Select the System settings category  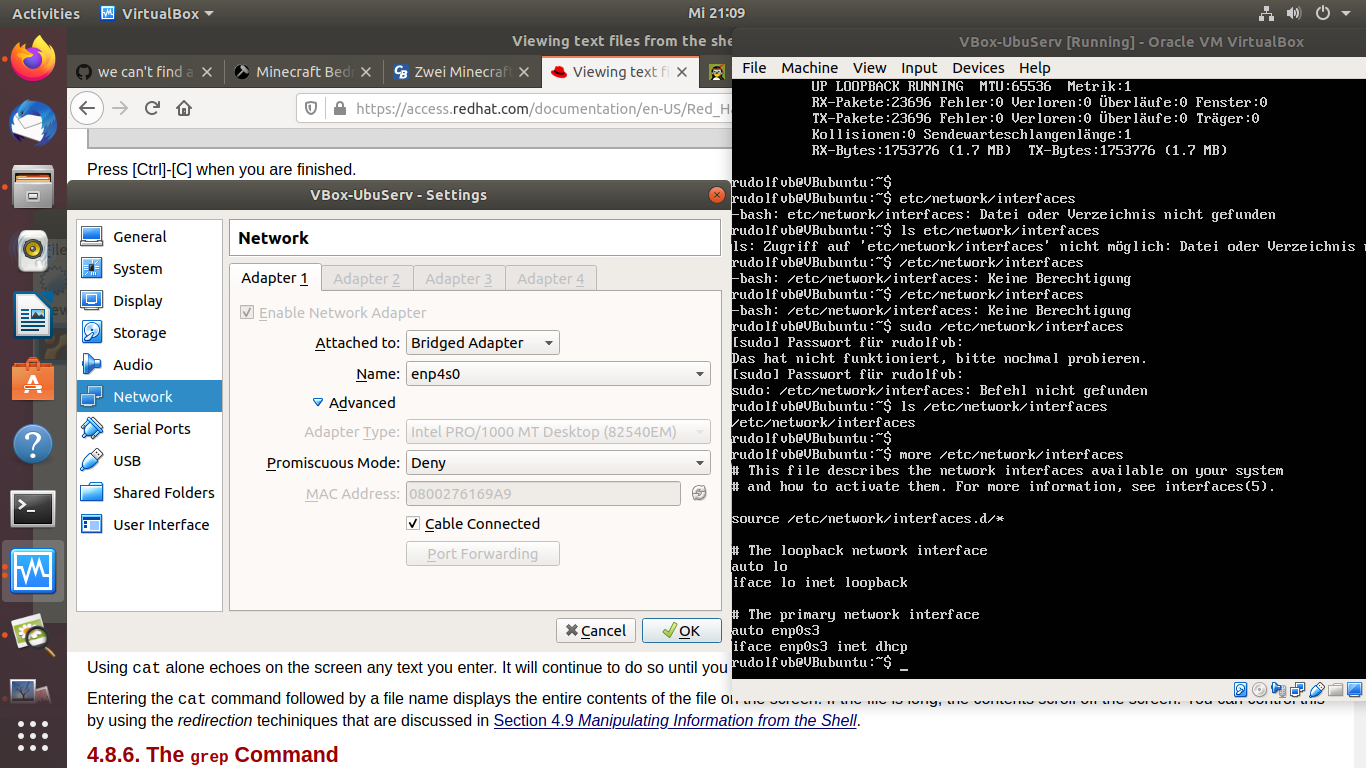149,269
